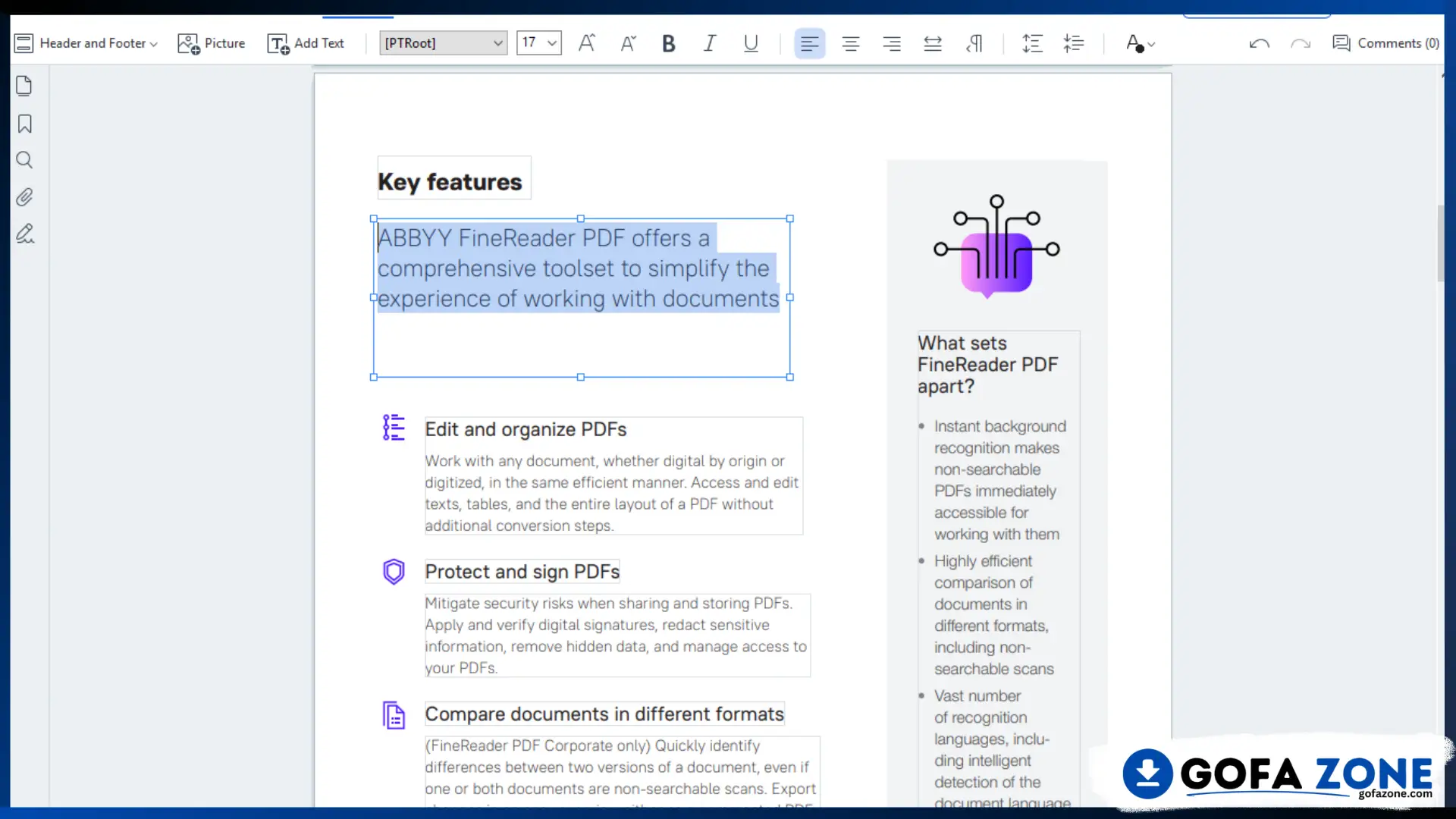Open the font color dropdown
This screenshot has height=819, width=1456.
coord(1140,43)
